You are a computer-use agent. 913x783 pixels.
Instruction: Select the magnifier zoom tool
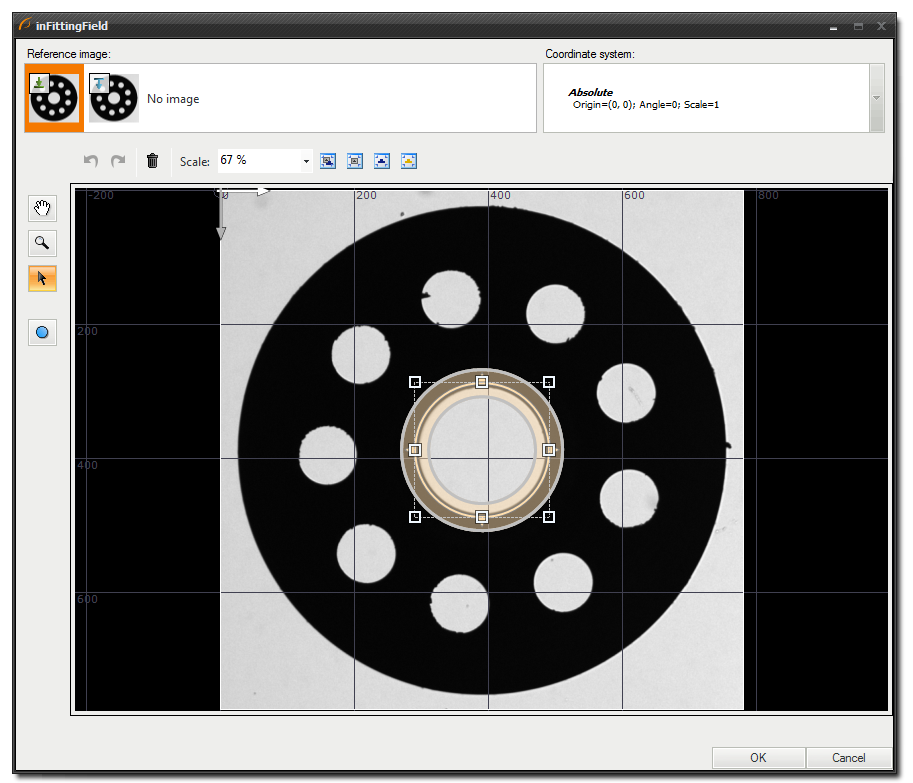(42, 243)
